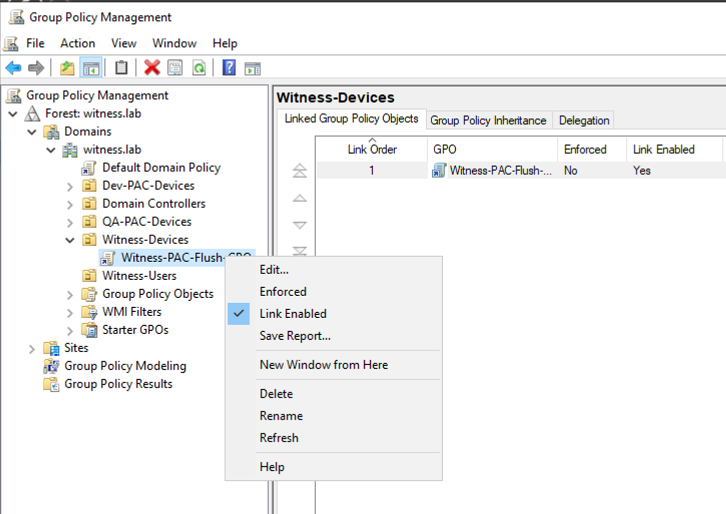Open Help via blue question mark icon

229,68
